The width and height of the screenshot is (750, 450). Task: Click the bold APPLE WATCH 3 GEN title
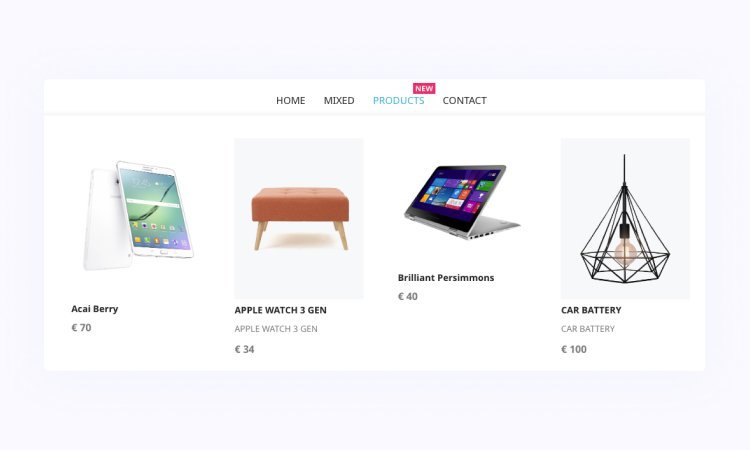(280, 310)
